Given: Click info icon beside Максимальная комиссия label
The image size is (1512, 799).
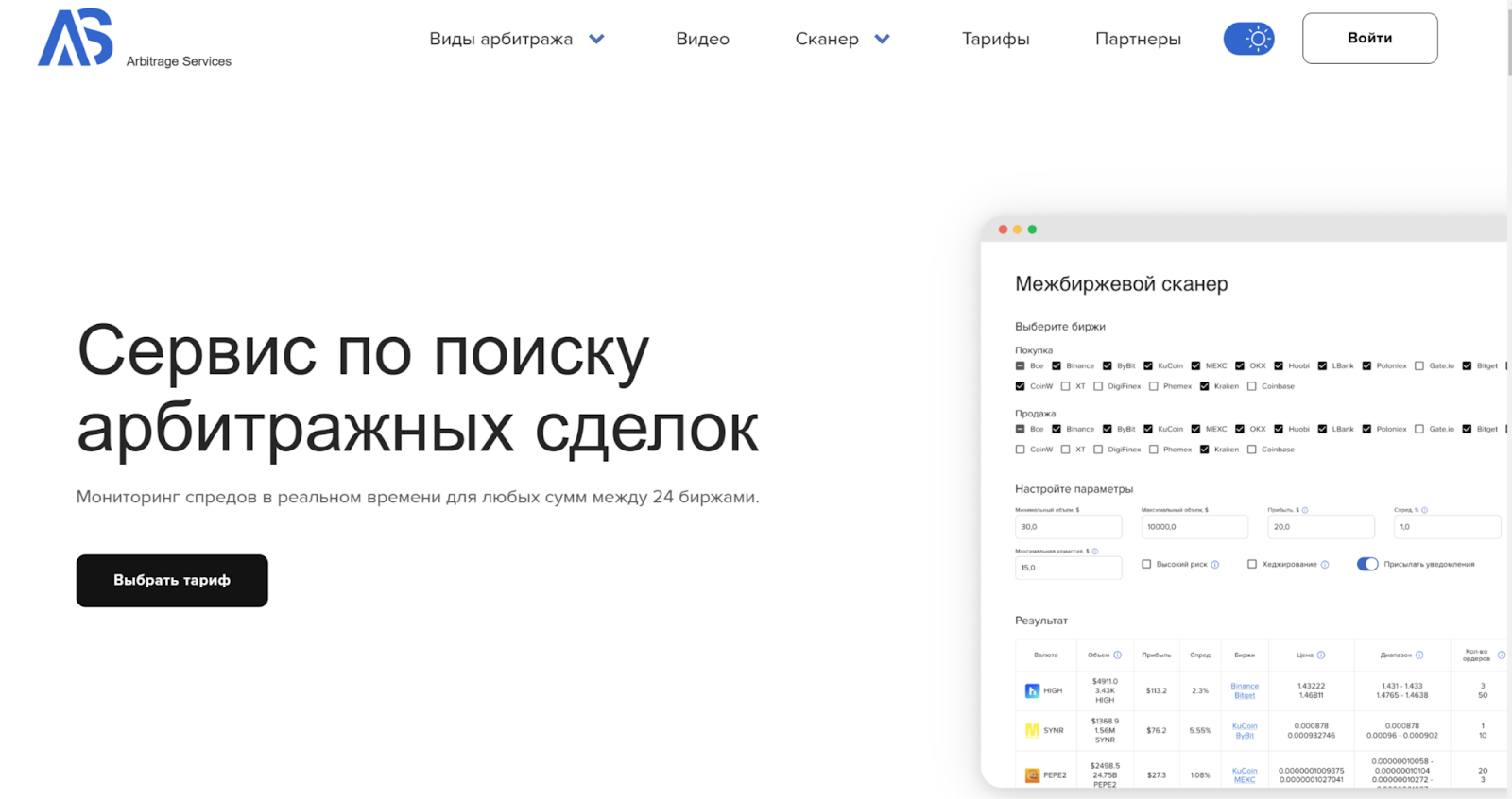Looking at the screenshot, I should pyautogui.click(x=1095, y=552).
